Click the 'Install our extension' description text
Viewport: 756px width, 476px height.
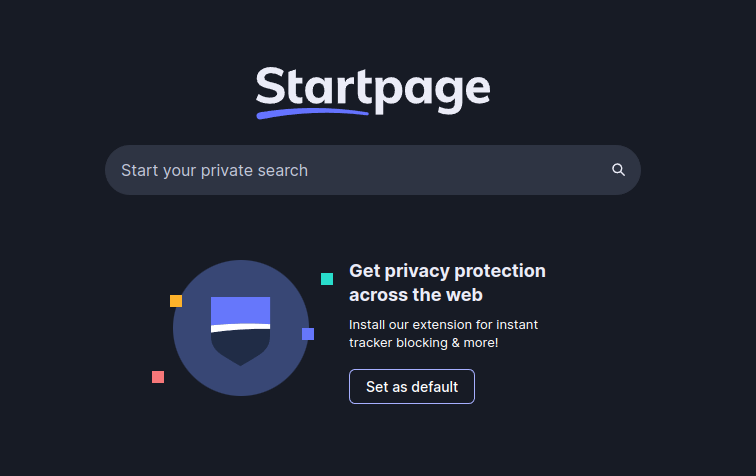pos(443,334)
